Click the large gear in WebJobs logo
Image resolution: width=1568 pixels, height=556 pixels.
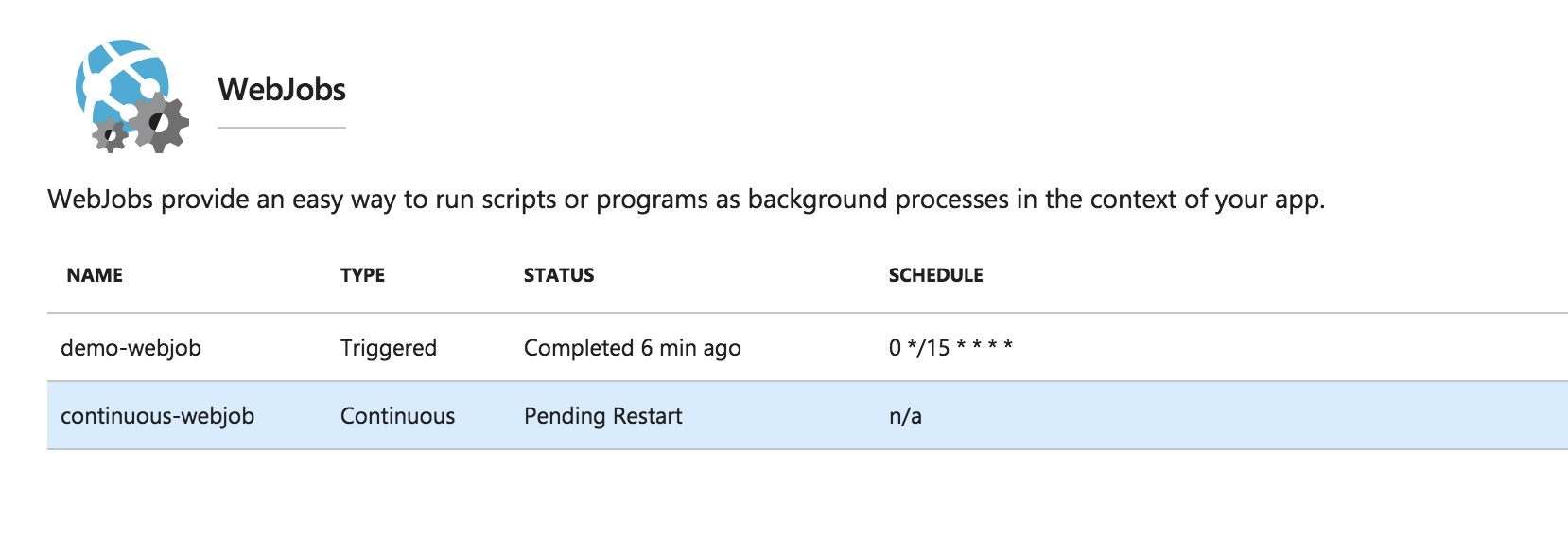[159, 123]
